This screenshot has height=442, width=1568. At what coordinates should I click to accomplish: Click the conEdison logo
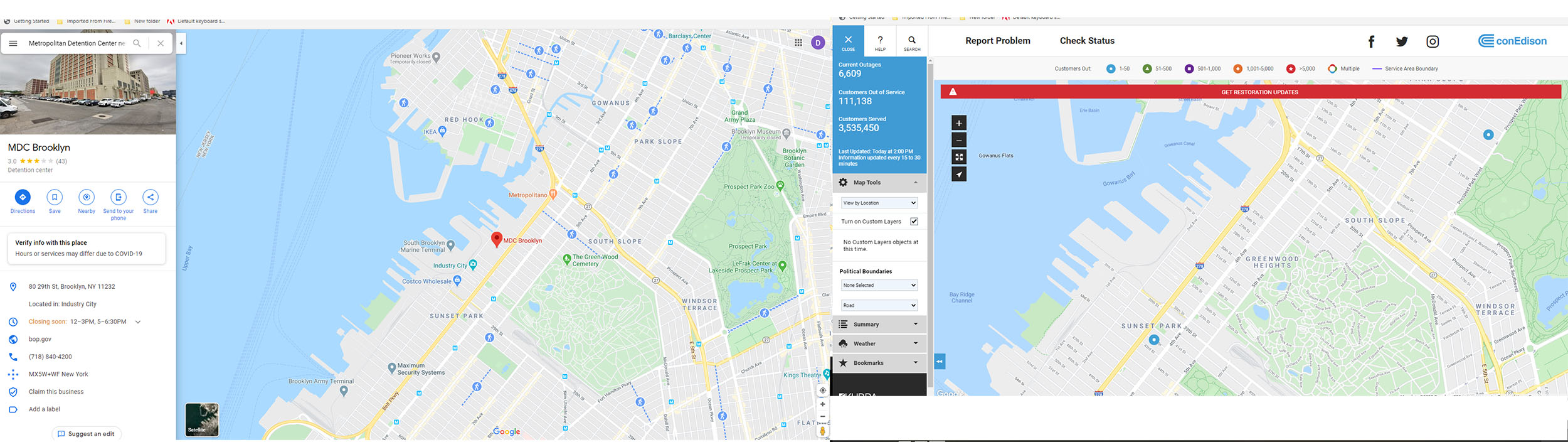pos(1512,41)
